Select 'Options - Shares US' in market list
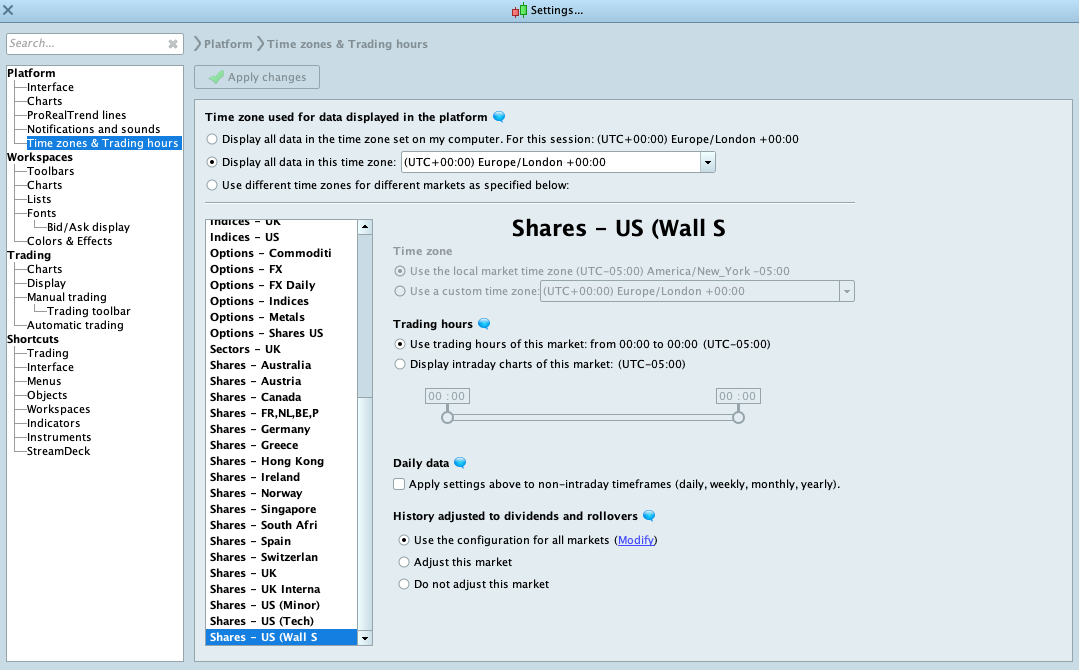Screen dimensions: 1079x670 coord(281,334)
